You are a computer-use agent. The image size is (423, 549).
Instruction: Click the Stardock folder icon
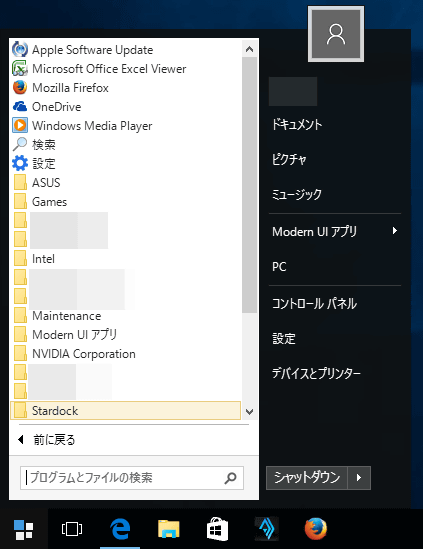[x=21, y=410]
